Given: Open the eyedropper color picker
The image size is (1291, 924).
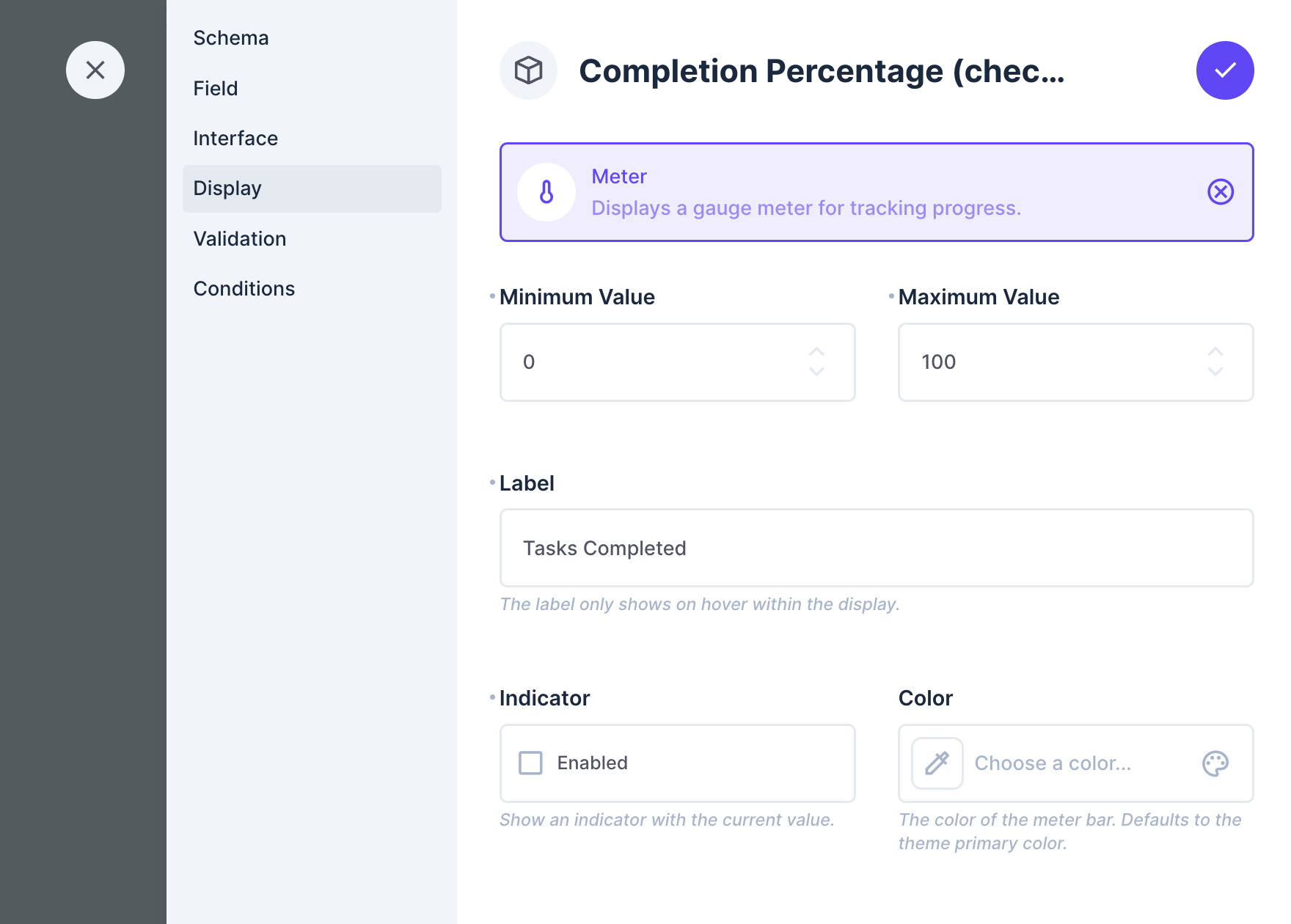Looking at the screenshot, I should coord(937,763).
